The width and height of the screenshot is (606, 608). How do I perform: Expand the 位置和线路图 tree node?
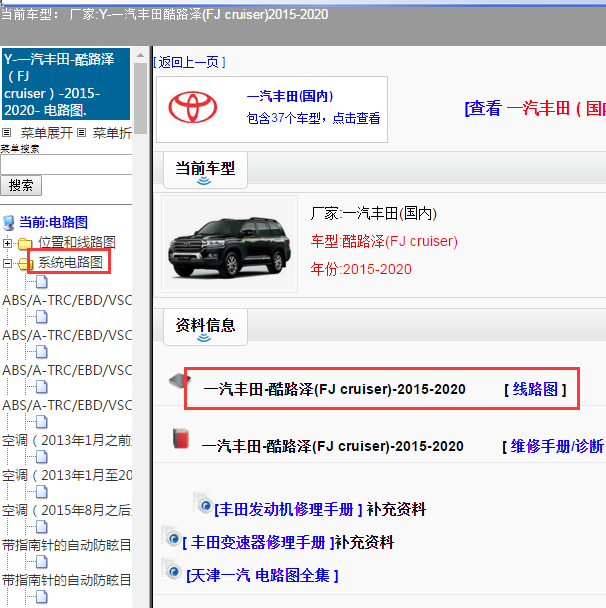(x=7, y=243)
